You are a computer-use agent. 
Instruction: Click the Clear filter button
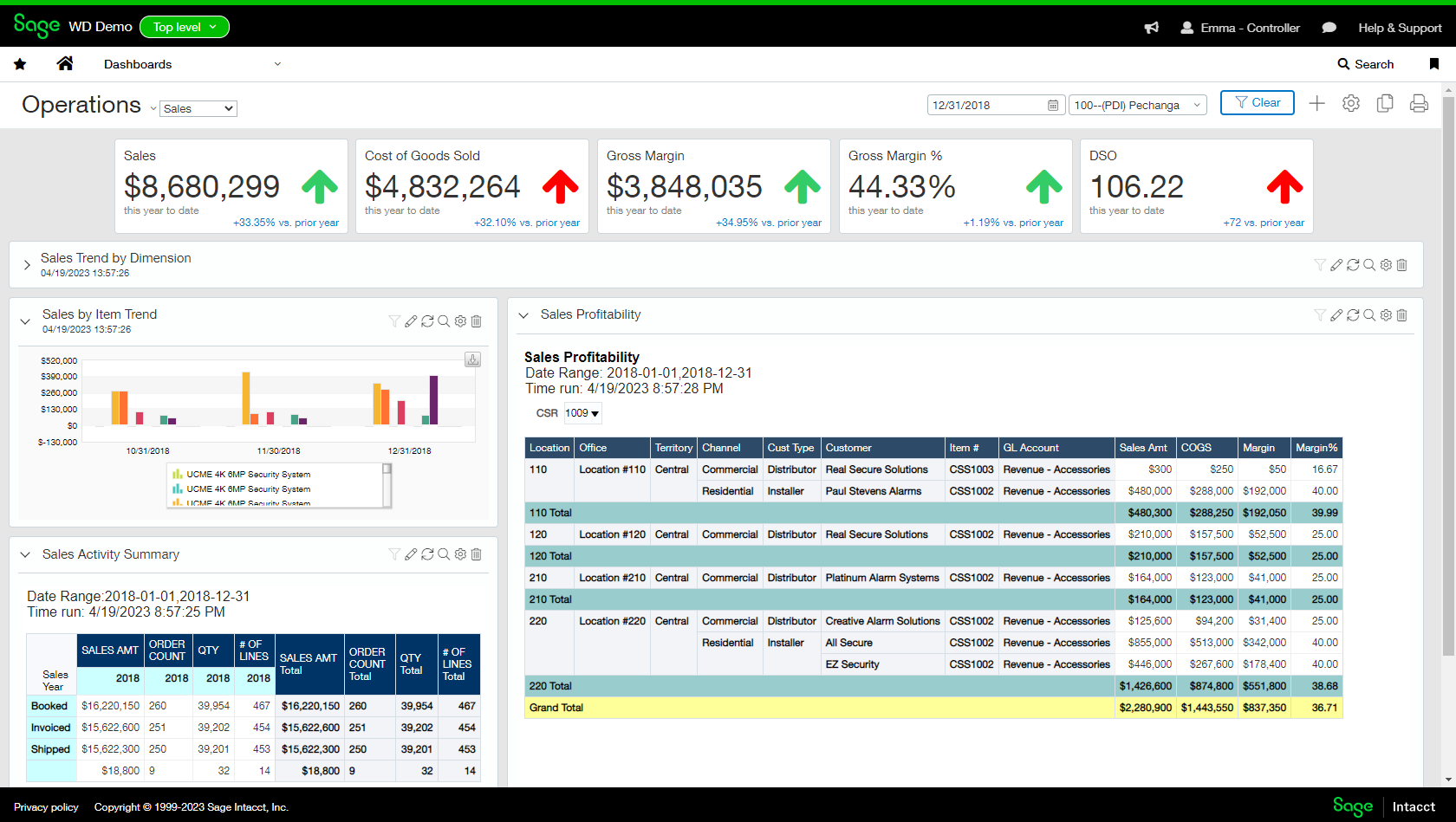tap(1257, 102)
